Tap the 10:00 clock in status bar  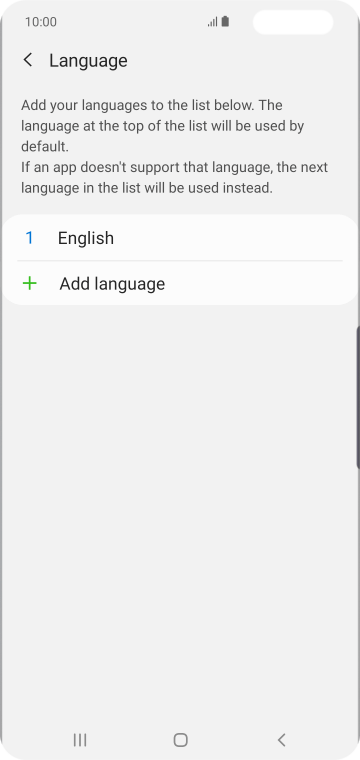(41, 22)
